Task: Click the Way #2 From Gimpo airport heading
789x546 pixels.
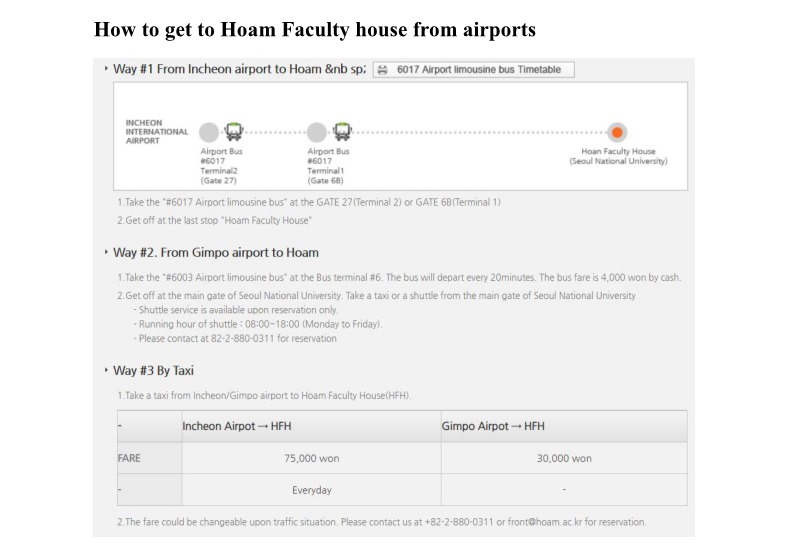Action: [x=216, y=253]
